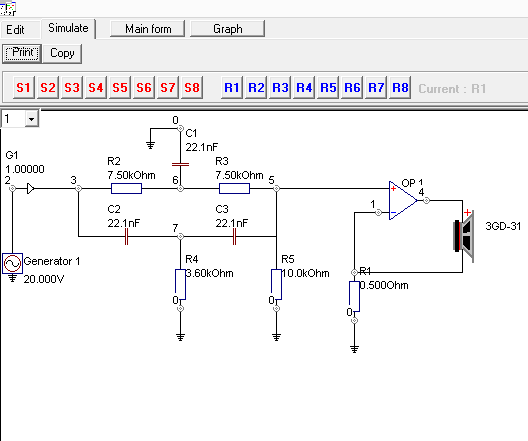Open the schematic number dropdown arrow
This screenshot has height=441, width=528.
click(x=32, y=119)
